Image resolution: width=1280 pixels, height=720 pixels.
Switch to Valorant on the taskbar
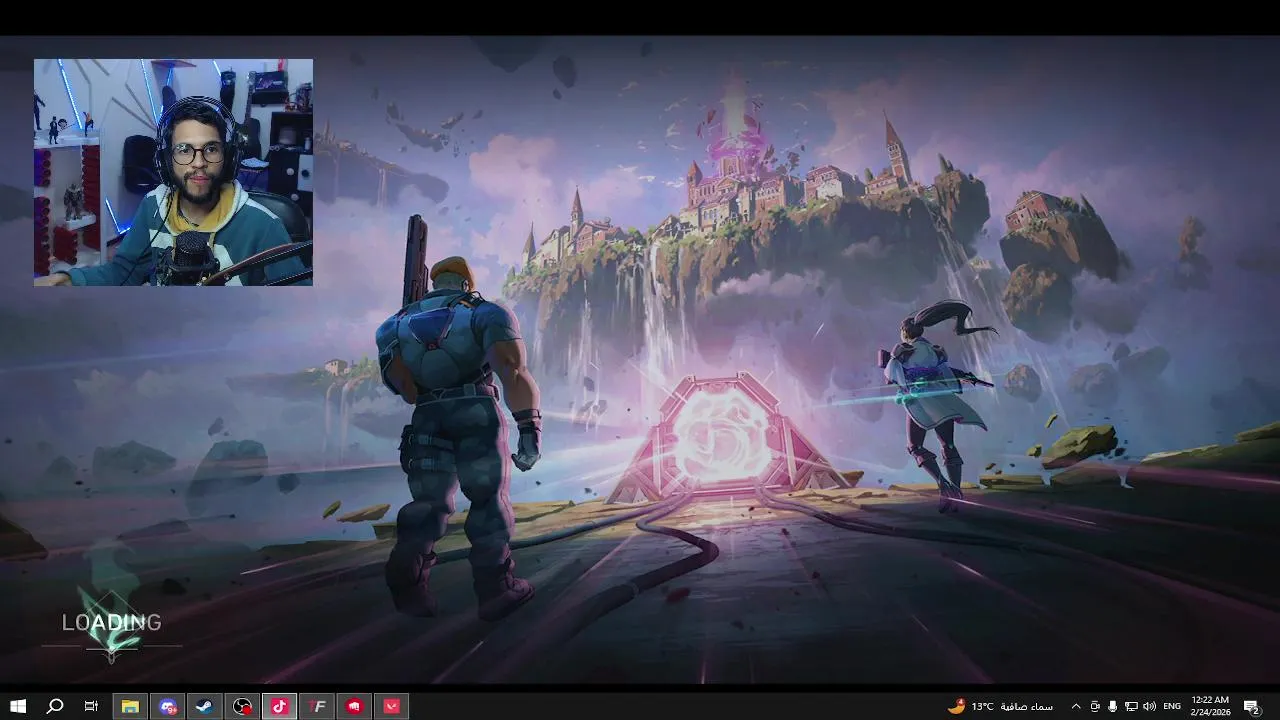click(x=392, y=706)
